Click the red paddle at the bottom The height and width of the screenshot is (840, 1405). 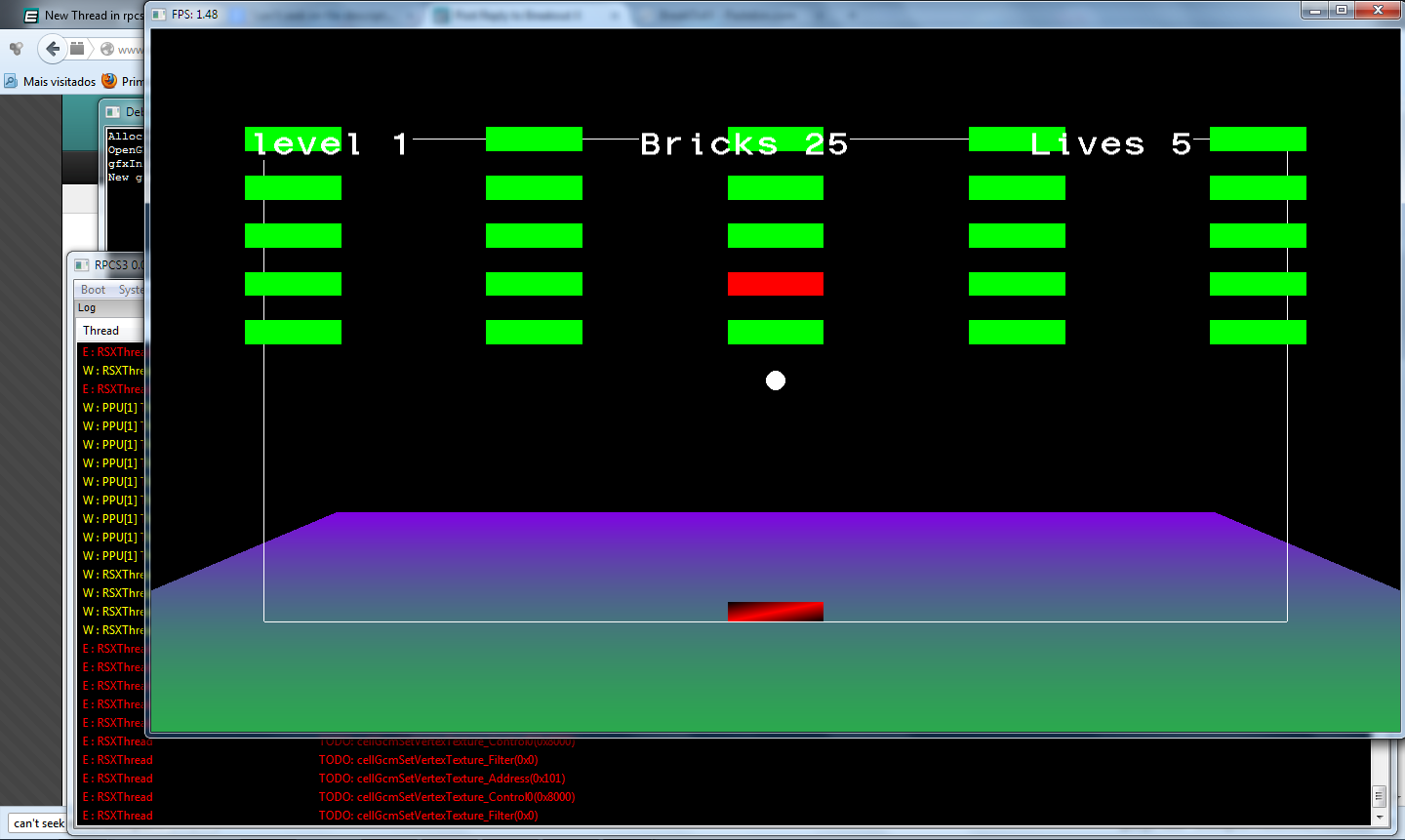[x=776, y=612]
